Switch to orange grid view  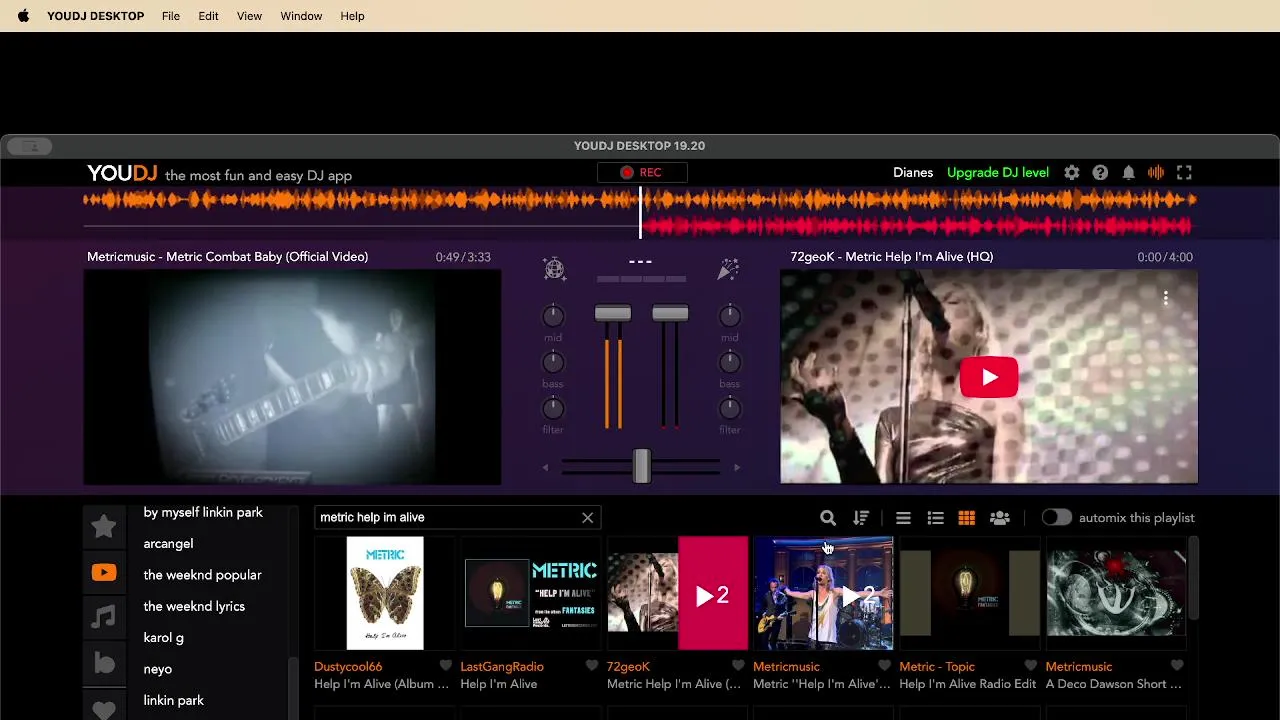966,518
